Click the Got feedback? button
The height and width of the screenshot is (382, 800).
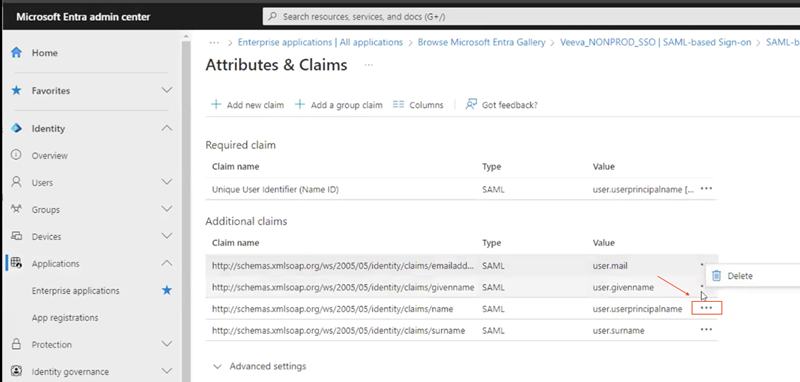click(501, 105)
